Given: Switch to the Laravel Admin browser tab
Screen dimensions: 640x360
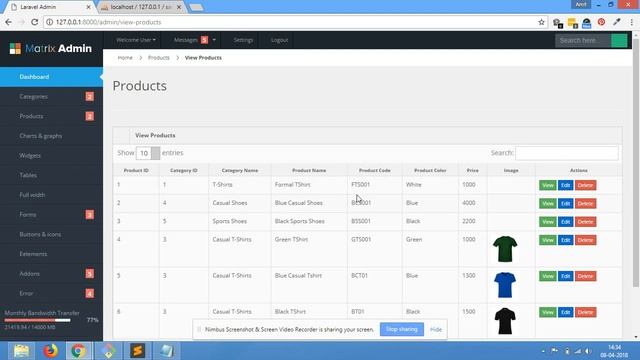Looking at the screenshot, I should (x=50, y=7).
